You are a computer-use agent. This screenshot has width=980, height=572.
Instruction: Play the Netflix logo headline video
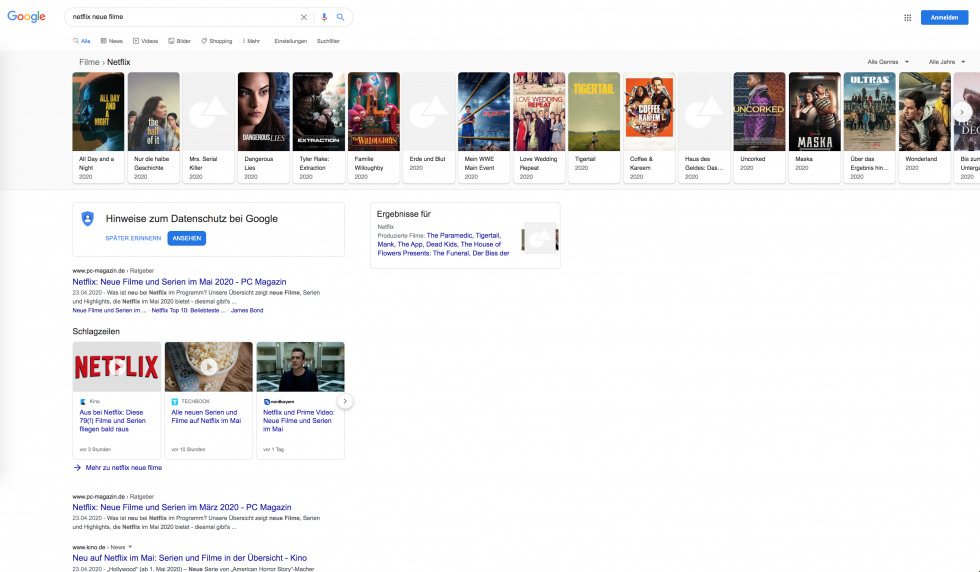pyautogui.click(x=116, y=367)
